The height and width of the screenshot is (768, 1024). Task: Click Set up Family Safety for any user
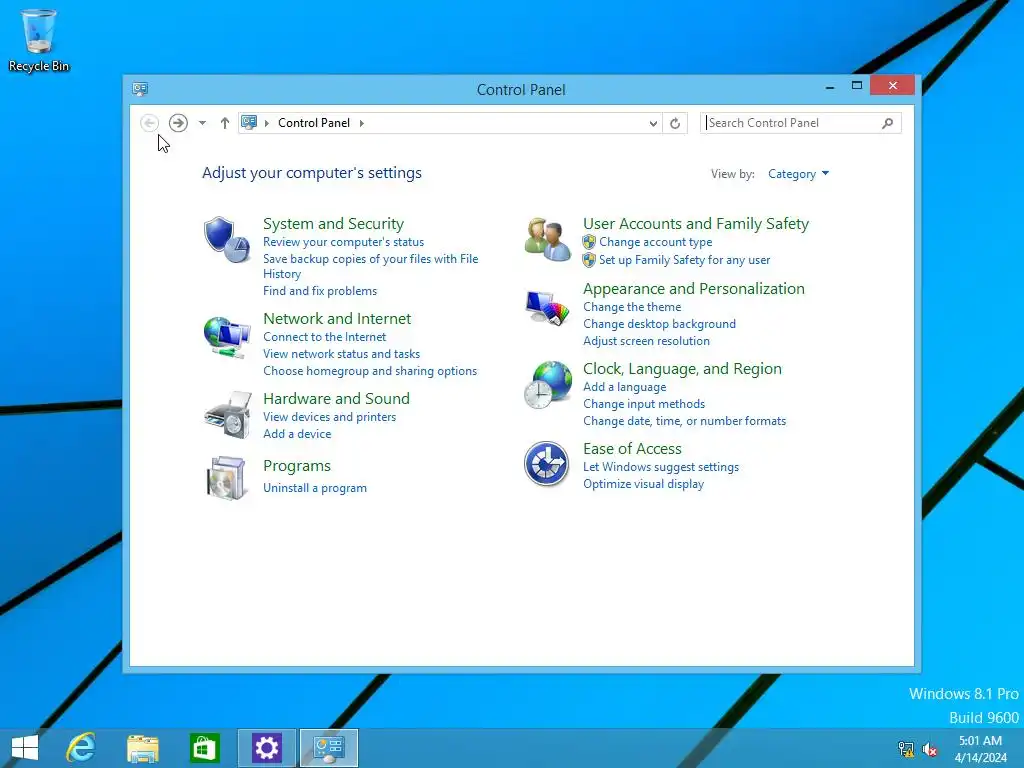pyautogui.click(x=684, y=260)
